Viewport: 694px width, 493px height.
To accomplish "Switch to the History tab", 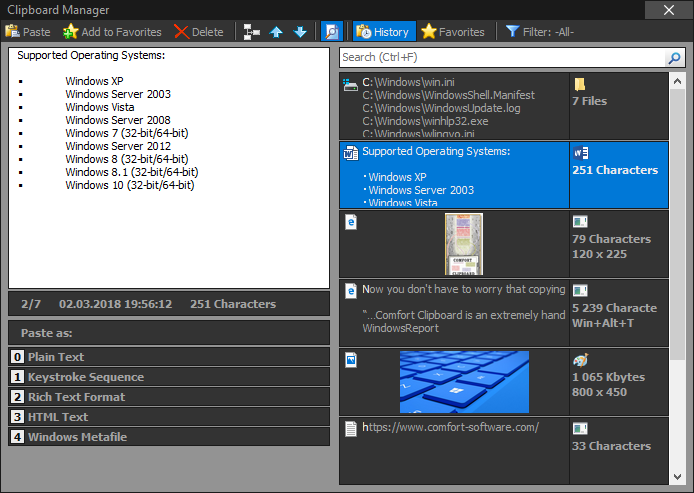I will pyautogui.click(x=382, y=32).
